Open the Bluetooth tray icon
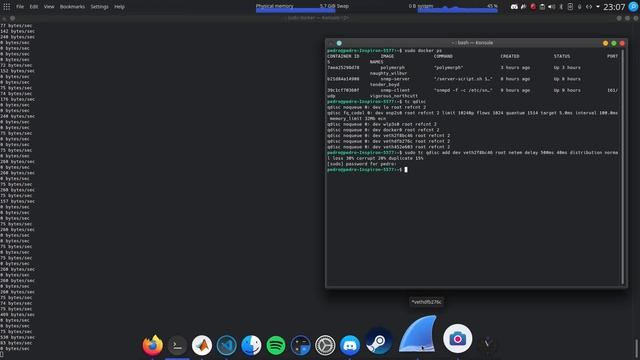This screenshot has width=640, height=360. 561,7
